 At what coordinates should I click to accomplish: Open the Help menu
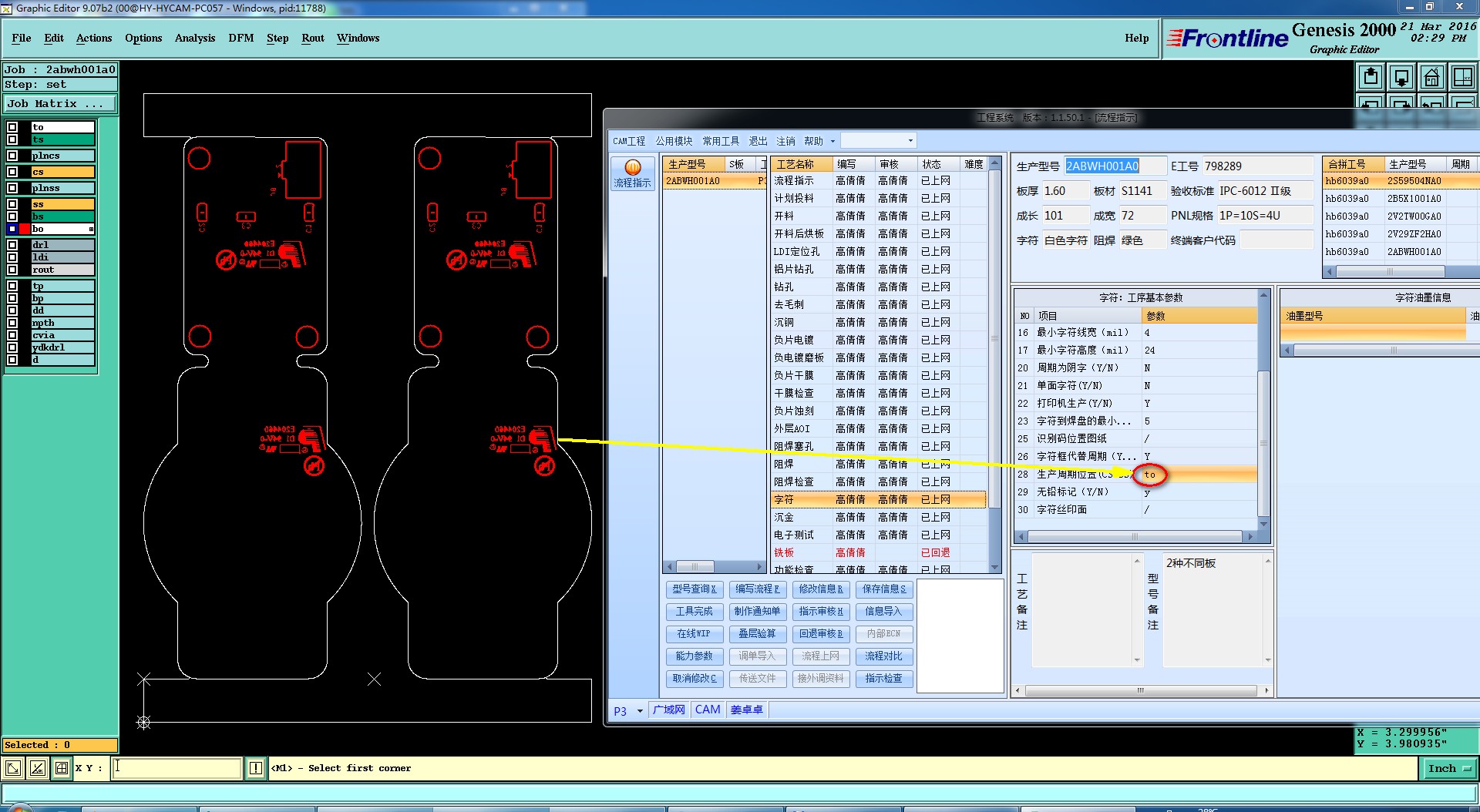[1136, 38]
